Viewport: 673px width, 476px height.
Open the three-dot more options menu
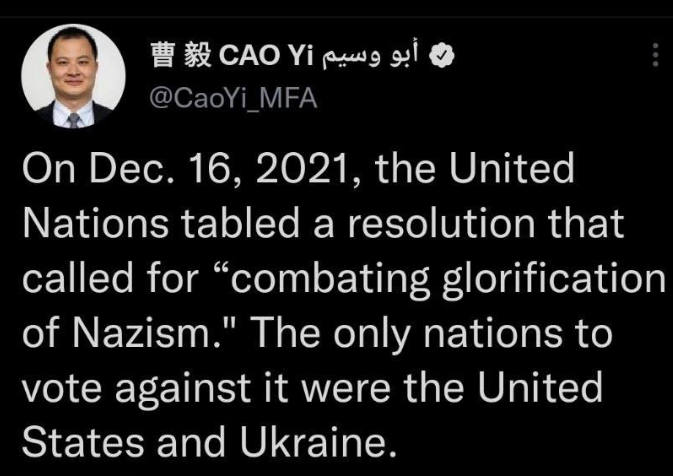655,55
